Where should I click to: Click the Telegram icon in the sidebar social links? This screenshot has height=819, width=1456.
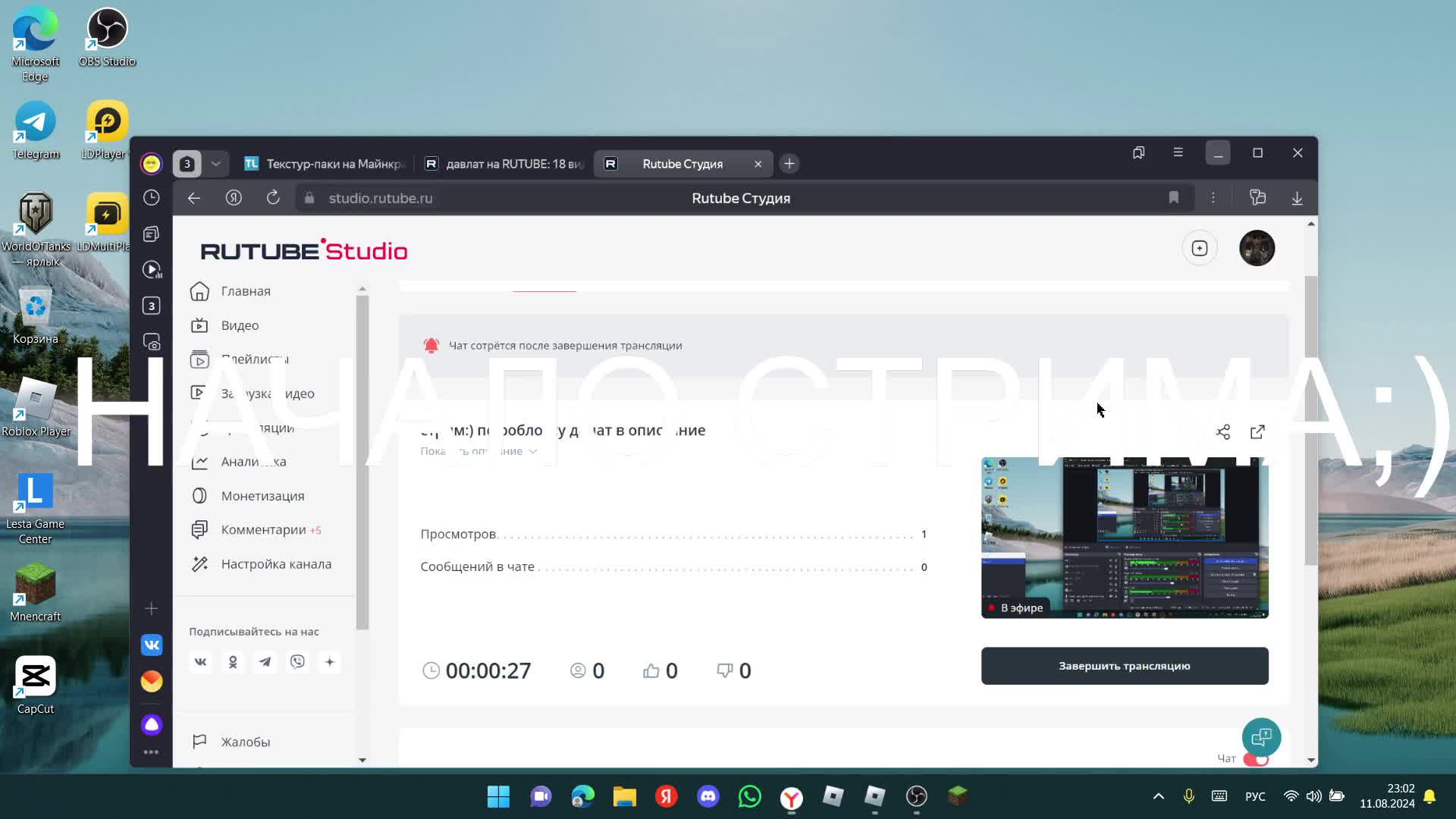(x=265, y=662)
